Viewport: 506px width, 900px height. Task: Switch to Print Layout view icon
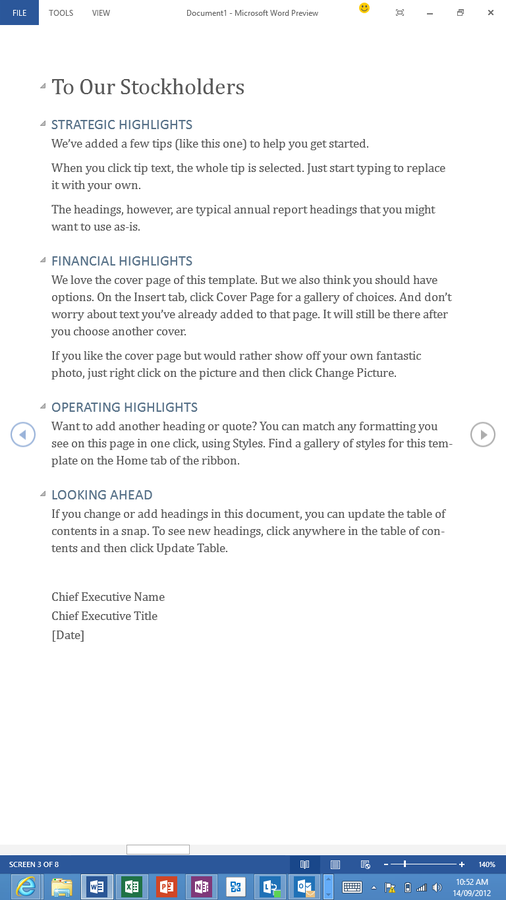coord(336,864)
